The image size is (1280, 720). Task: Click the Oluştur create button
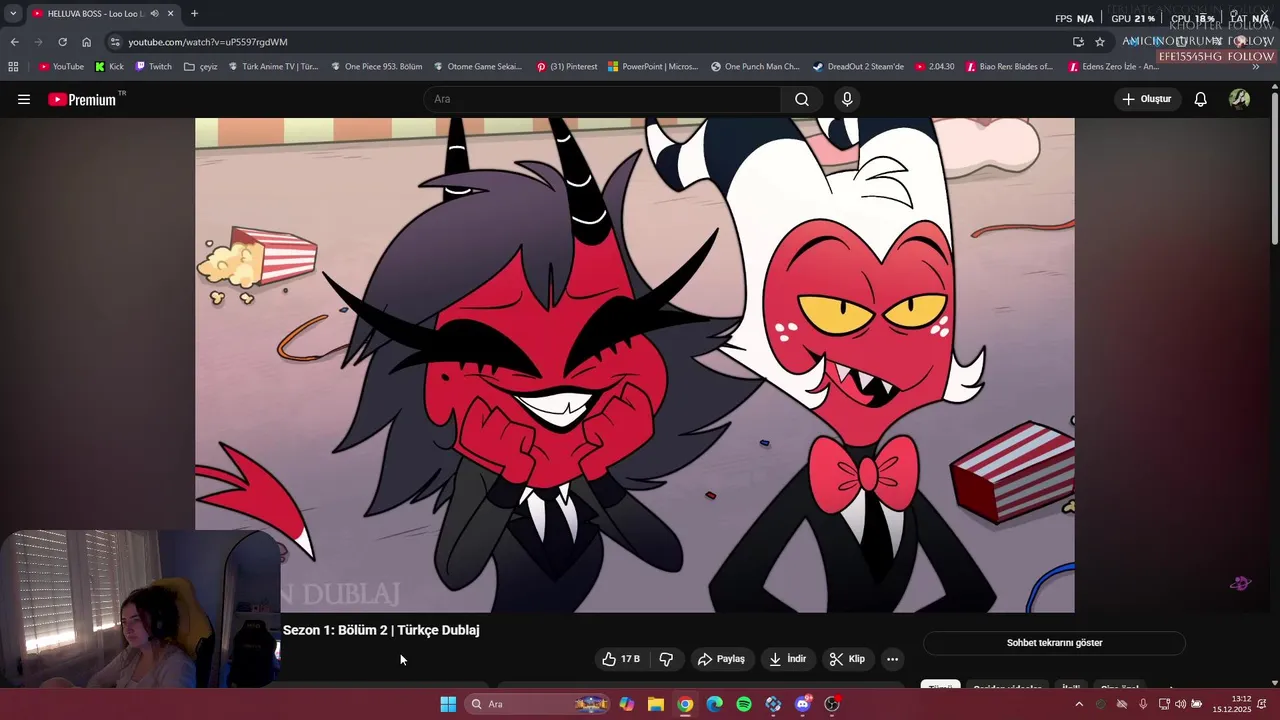pyautogui.click(x=1146, y=99)
